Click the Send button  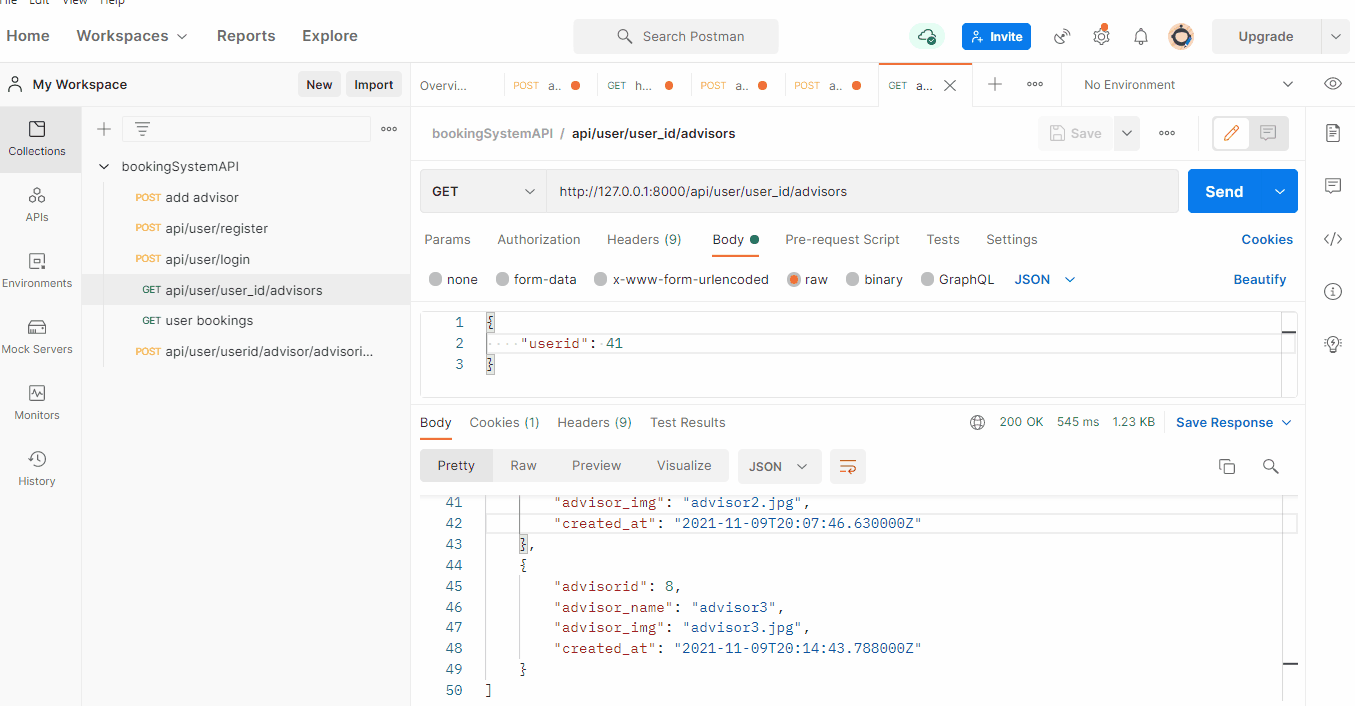[1224, 192]
